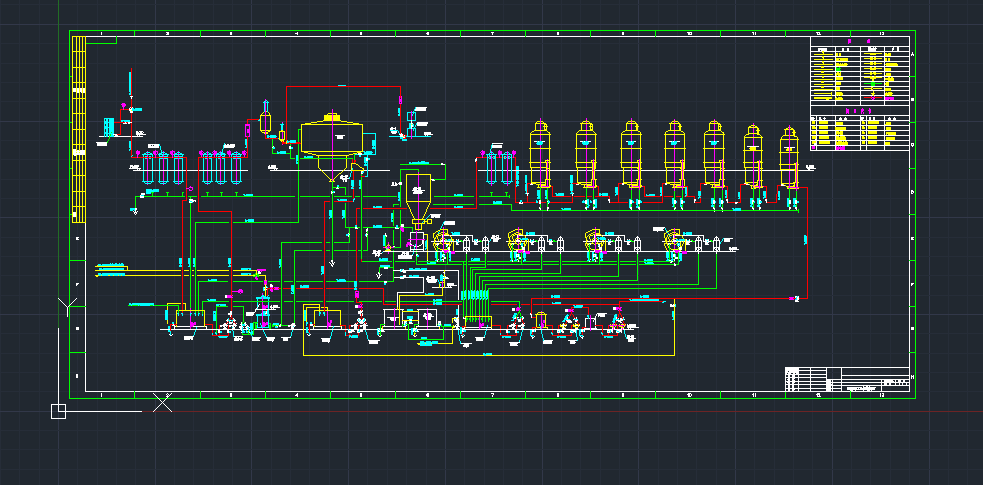This screenshot has width=983, height=485.
Task: Click the UCS X-axis cross marker
Action: (x=163, y=403)
